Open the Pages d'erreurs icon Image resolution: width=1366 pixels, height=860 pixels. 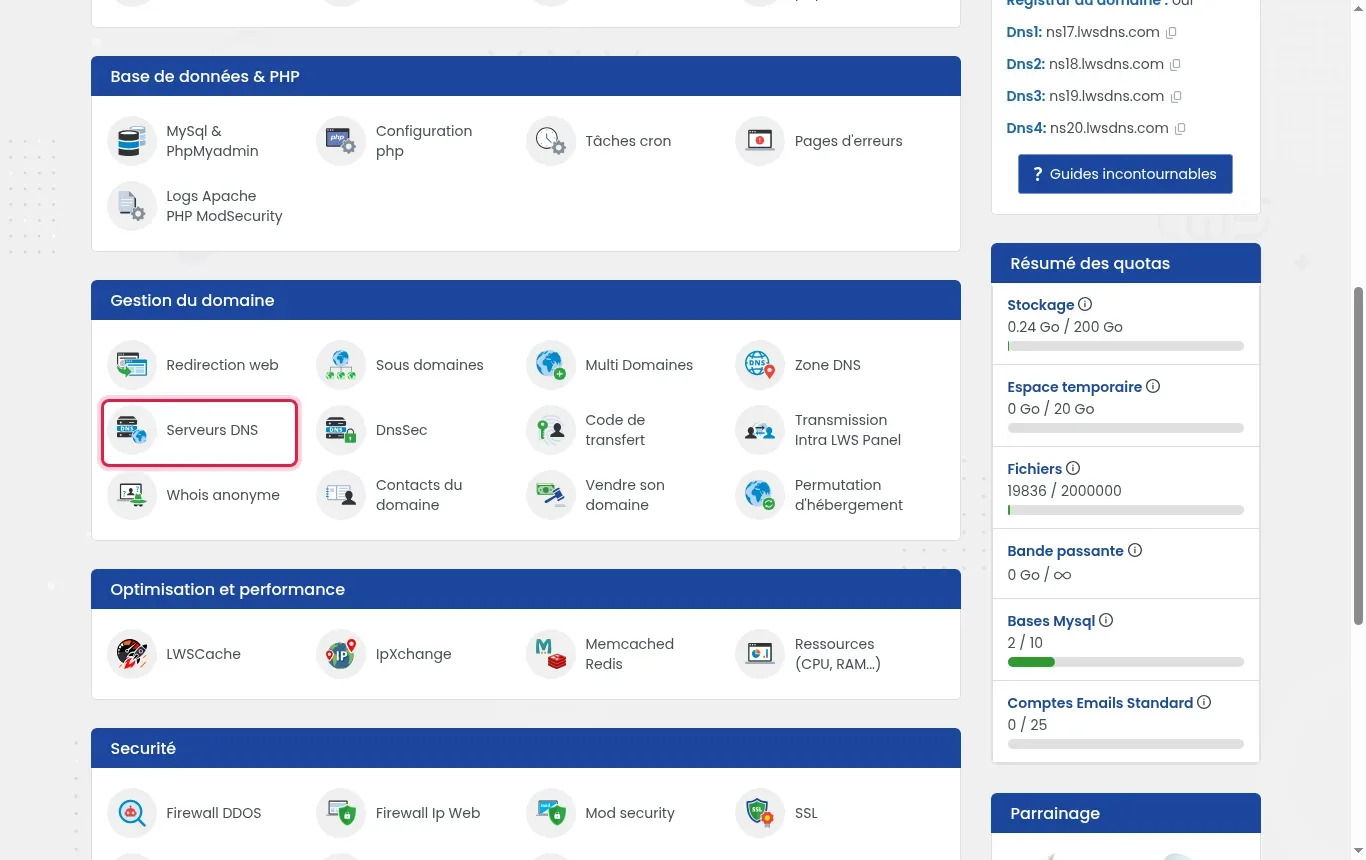click(x=760, y=141)
